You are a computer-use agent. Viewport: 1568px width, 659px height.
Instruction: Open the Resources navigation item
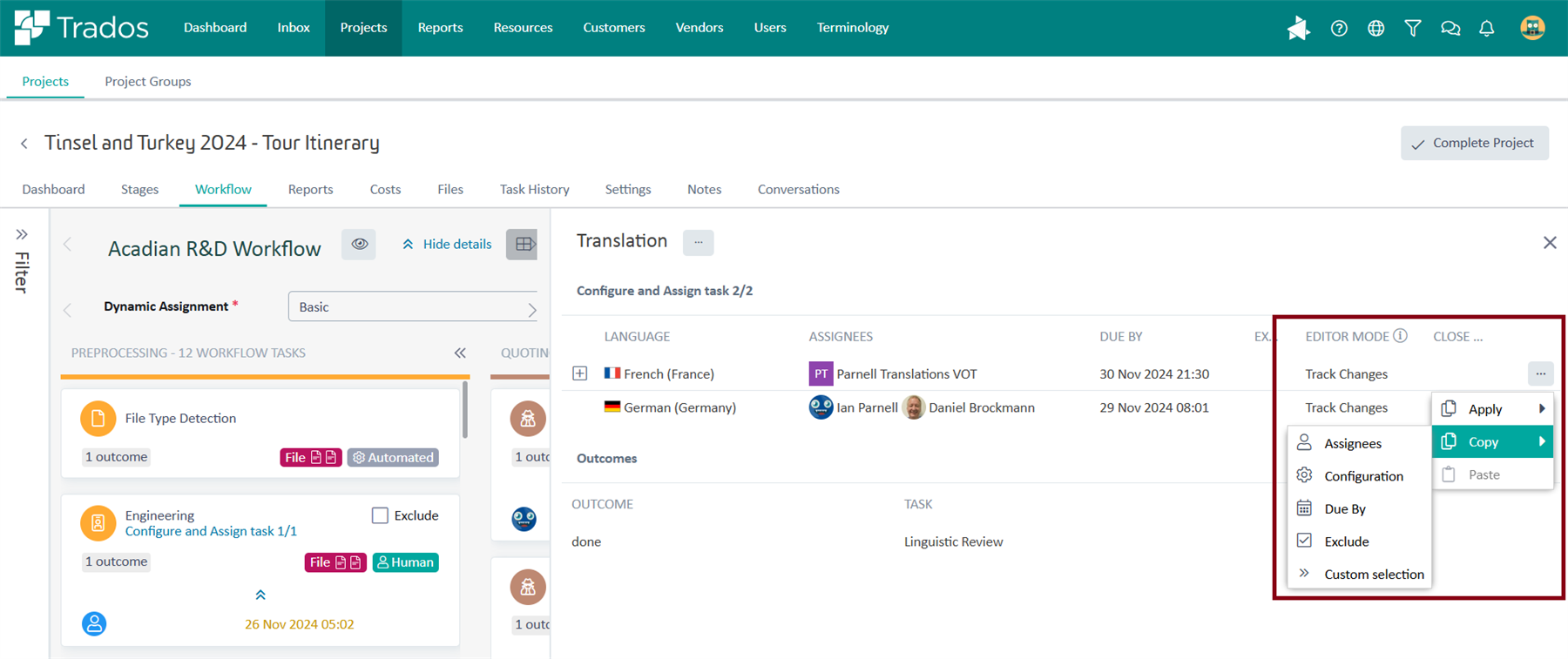pyautogui.click(x=523, y=28)
